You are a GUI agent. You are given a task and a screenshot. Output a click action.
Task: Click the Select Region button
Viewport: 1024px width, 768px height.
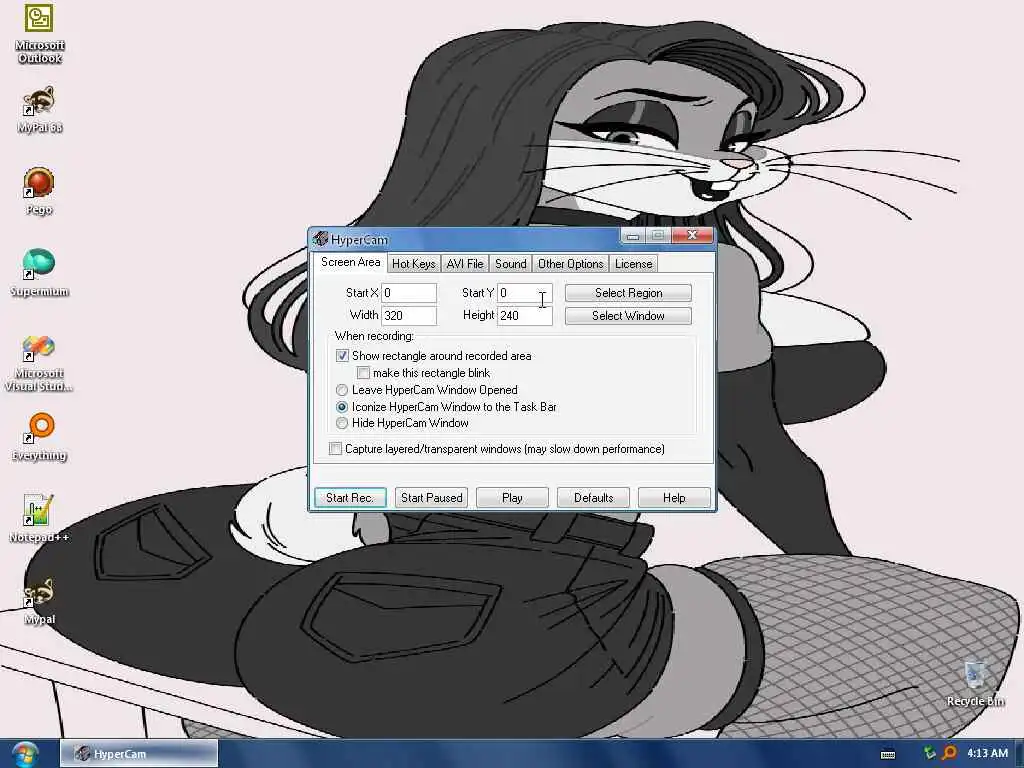coord(628,293)
